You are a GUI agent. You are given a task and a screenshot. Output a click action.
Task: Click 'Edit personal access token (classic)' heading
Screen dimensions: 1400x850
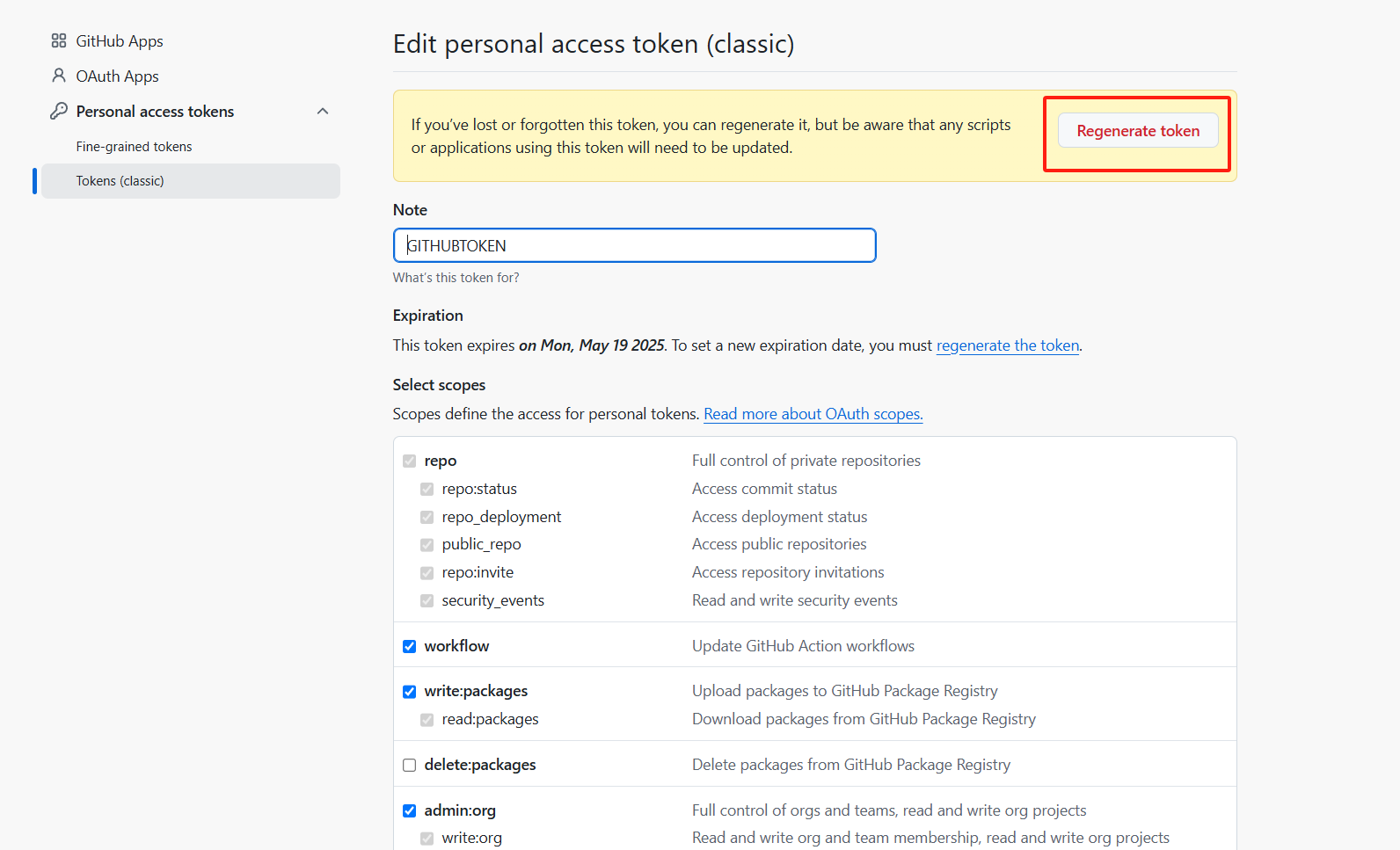(594, 44)
